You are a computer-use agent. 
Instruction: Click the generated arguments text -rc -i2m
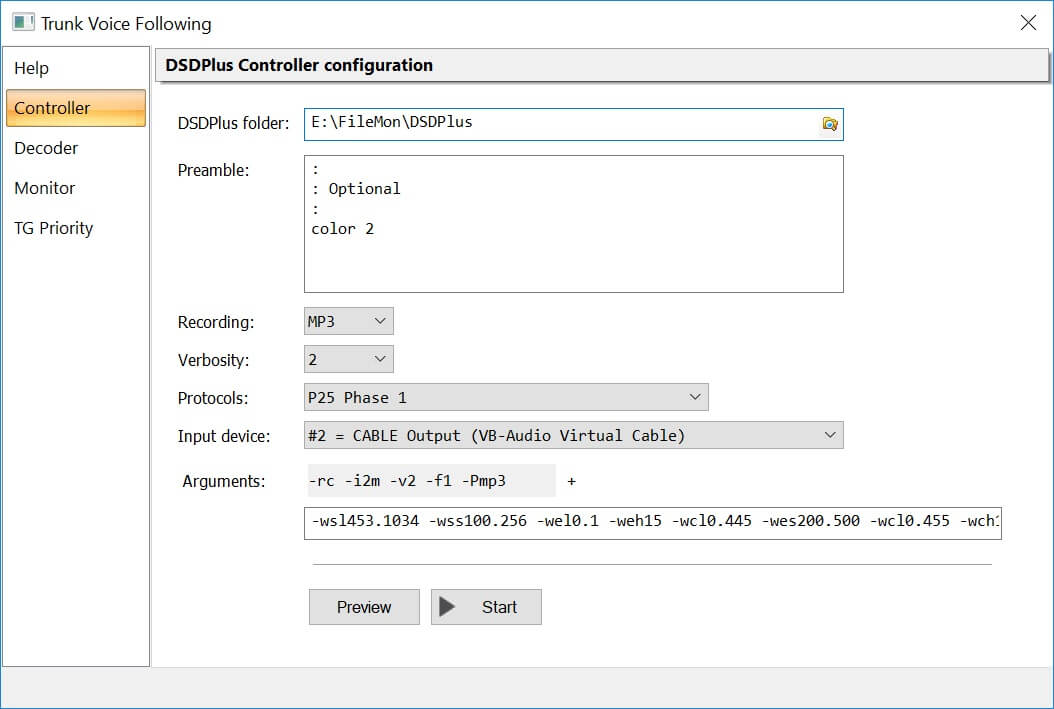pyautogui.click(x=408, y=481)
